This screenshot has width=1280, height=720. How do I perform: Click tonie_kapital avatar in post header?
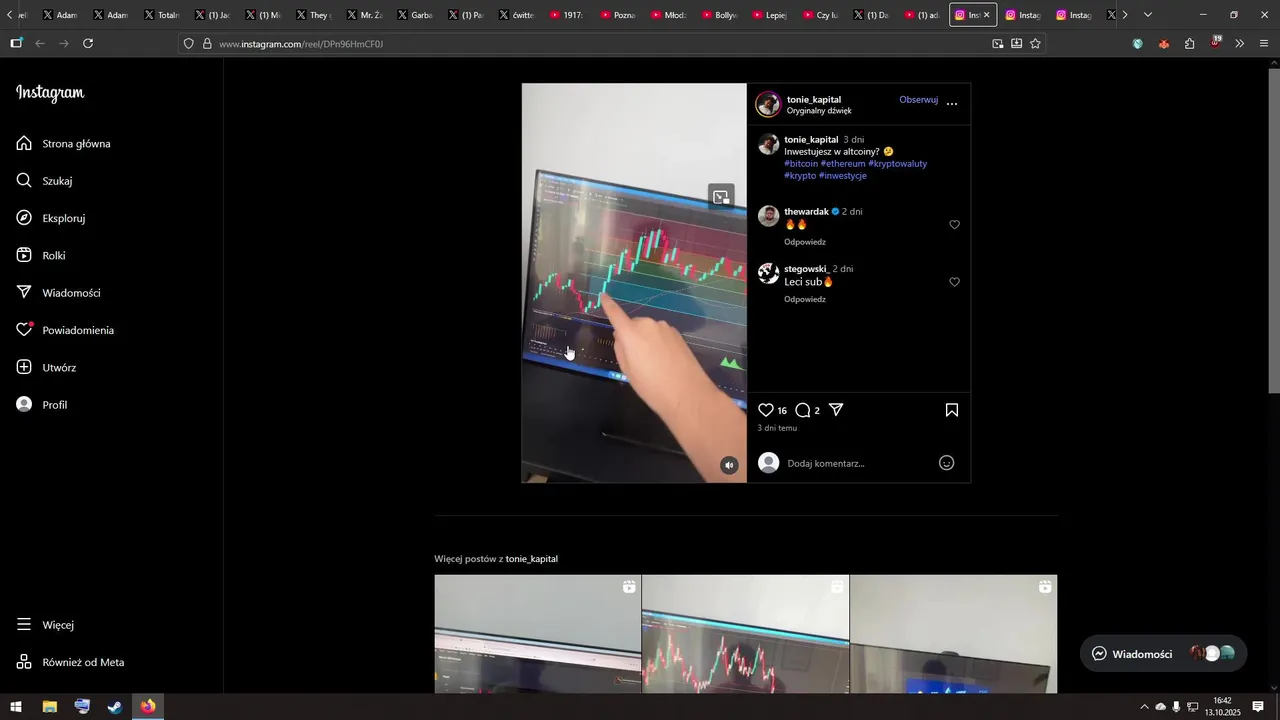[768, 104]
